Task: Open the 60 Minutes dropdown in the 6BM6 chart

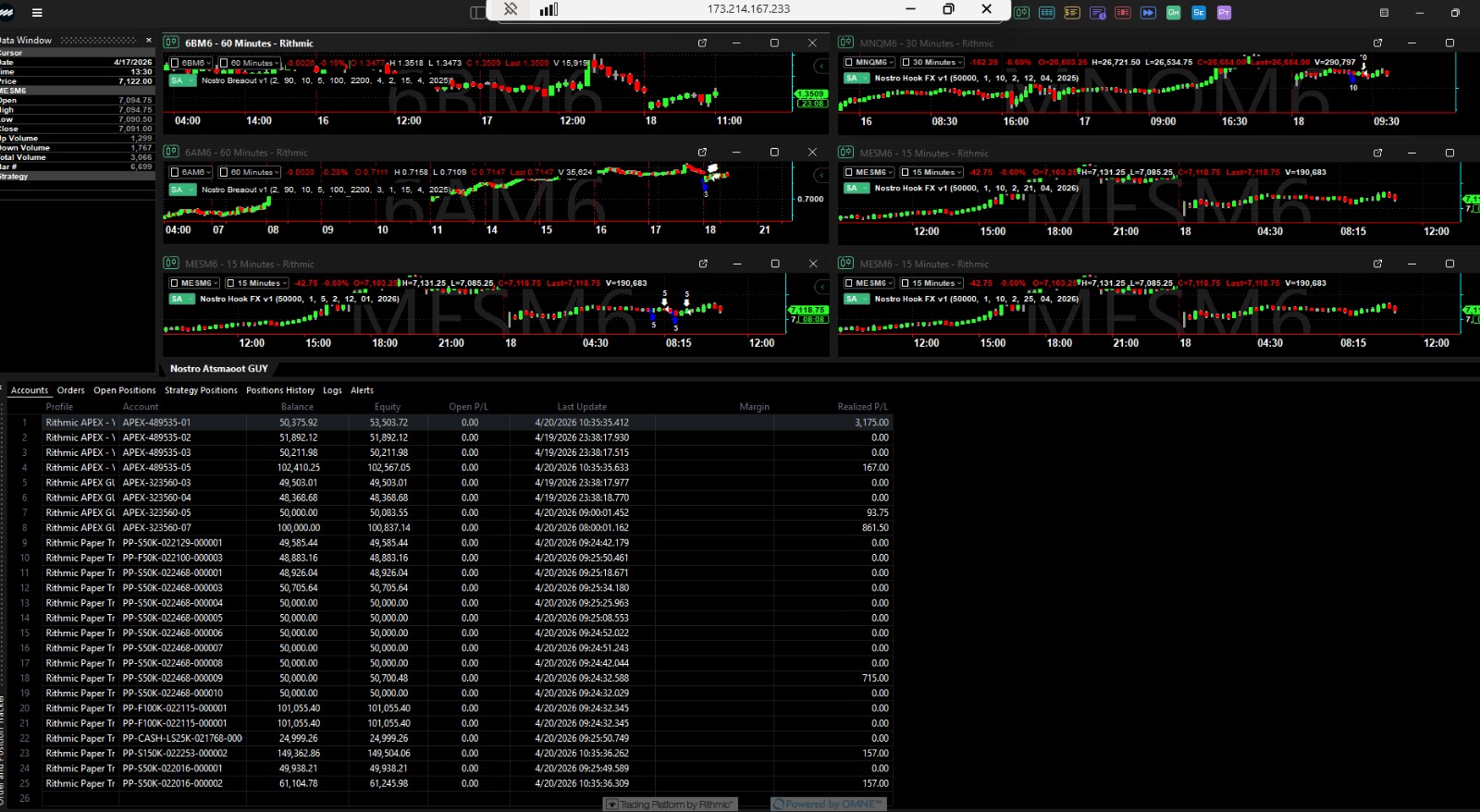Action: 249,63
